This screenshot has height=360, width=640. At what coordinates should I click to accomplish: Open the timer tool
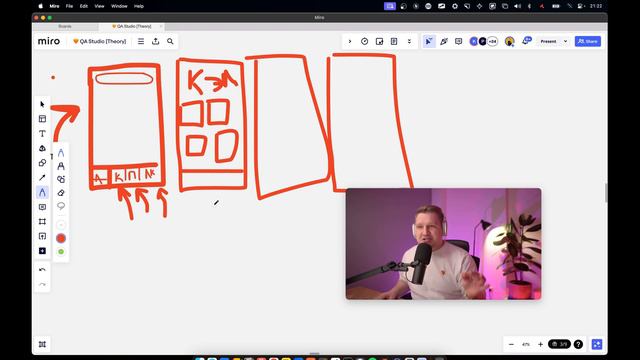[364, 41]
